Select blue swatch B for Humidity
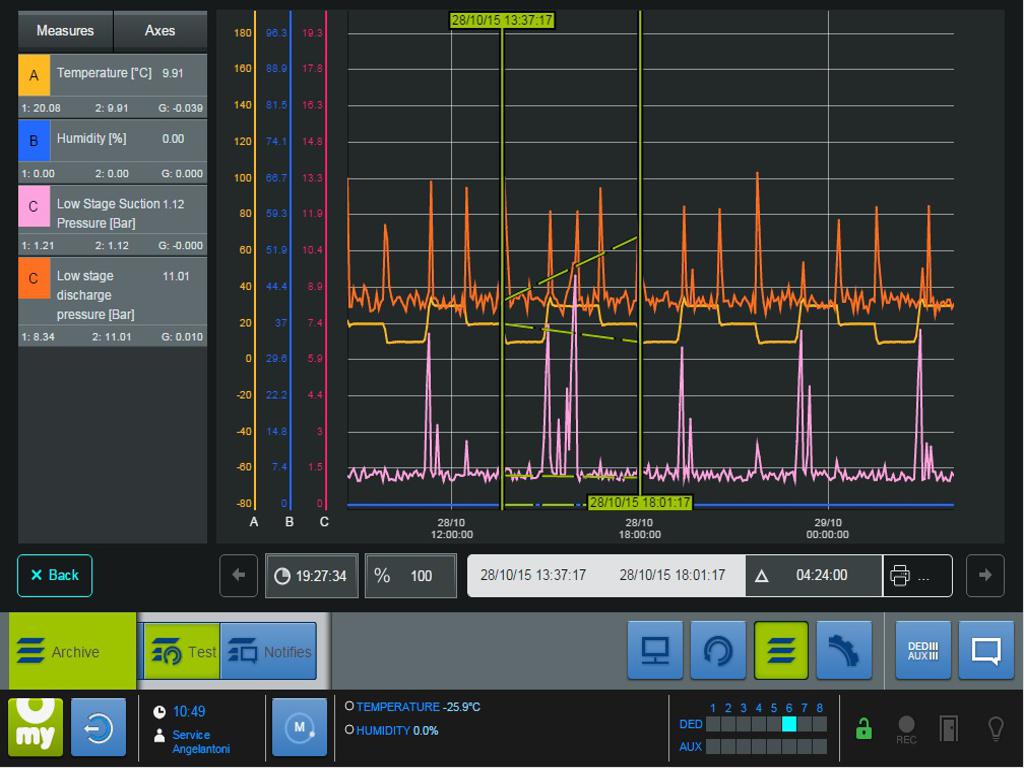The image size is (1024, 768). (x=34, y=140)
